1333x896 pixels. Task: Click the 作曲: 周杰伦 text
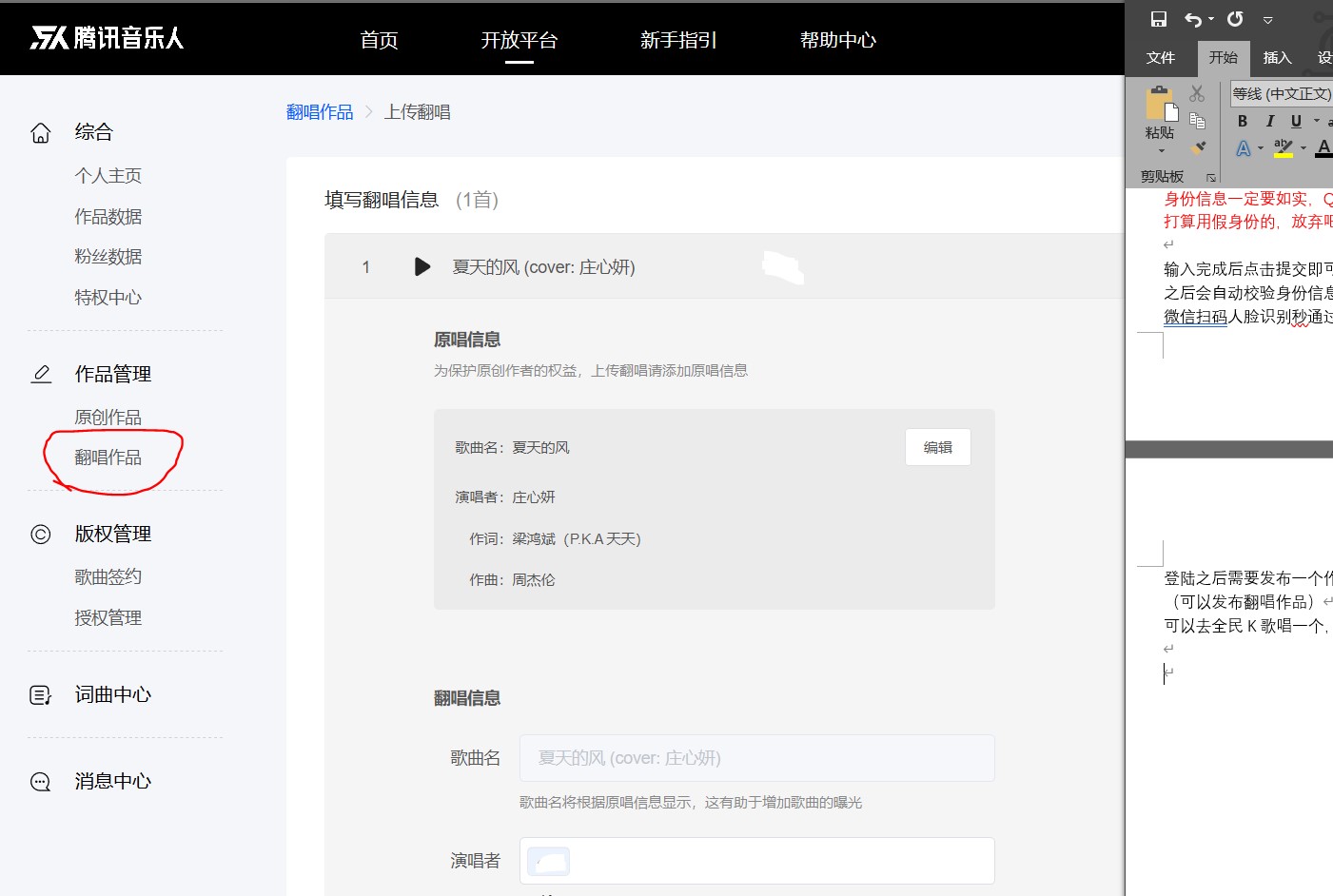(512, 580)
